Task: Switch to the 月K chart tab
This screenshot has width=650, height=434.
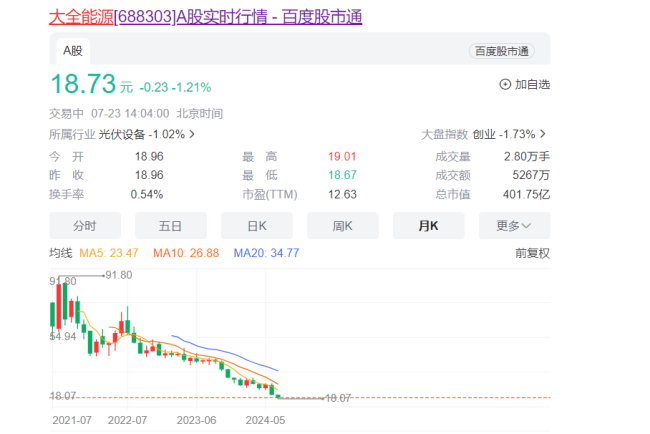Action: click(x=429, y=225)
